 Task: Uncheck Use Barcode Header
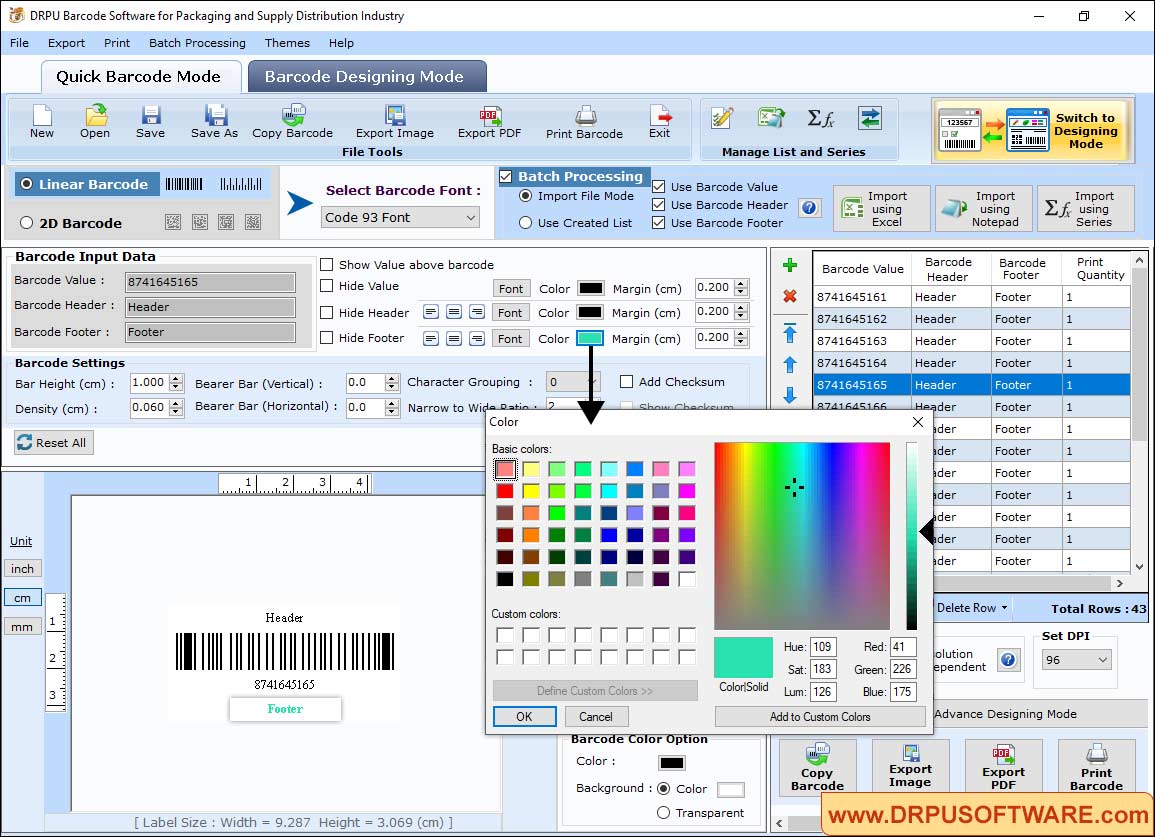659,205
